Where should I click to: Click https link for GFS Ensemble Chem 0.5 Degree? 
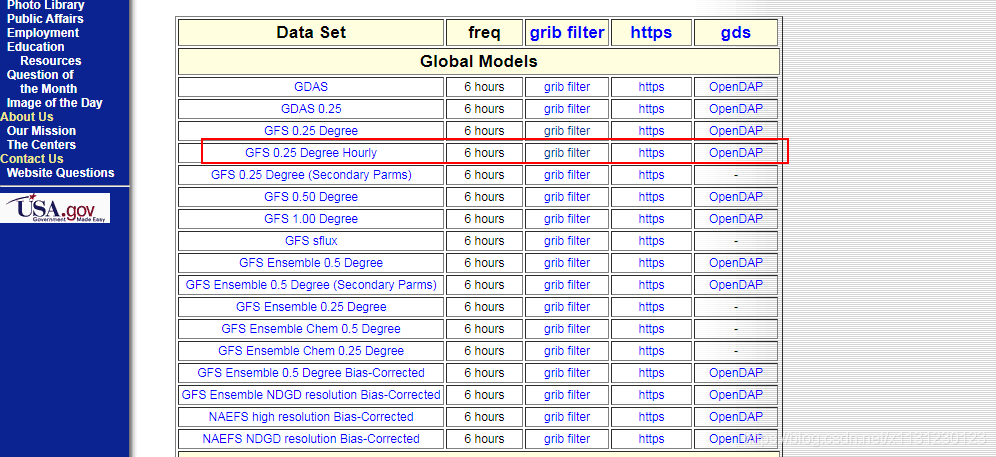tap(651, 329)
